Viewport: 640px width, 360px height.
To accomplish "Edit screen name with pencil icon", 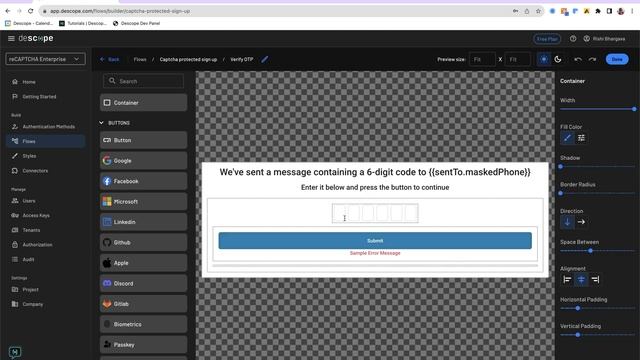I will (x=265, y=60).
